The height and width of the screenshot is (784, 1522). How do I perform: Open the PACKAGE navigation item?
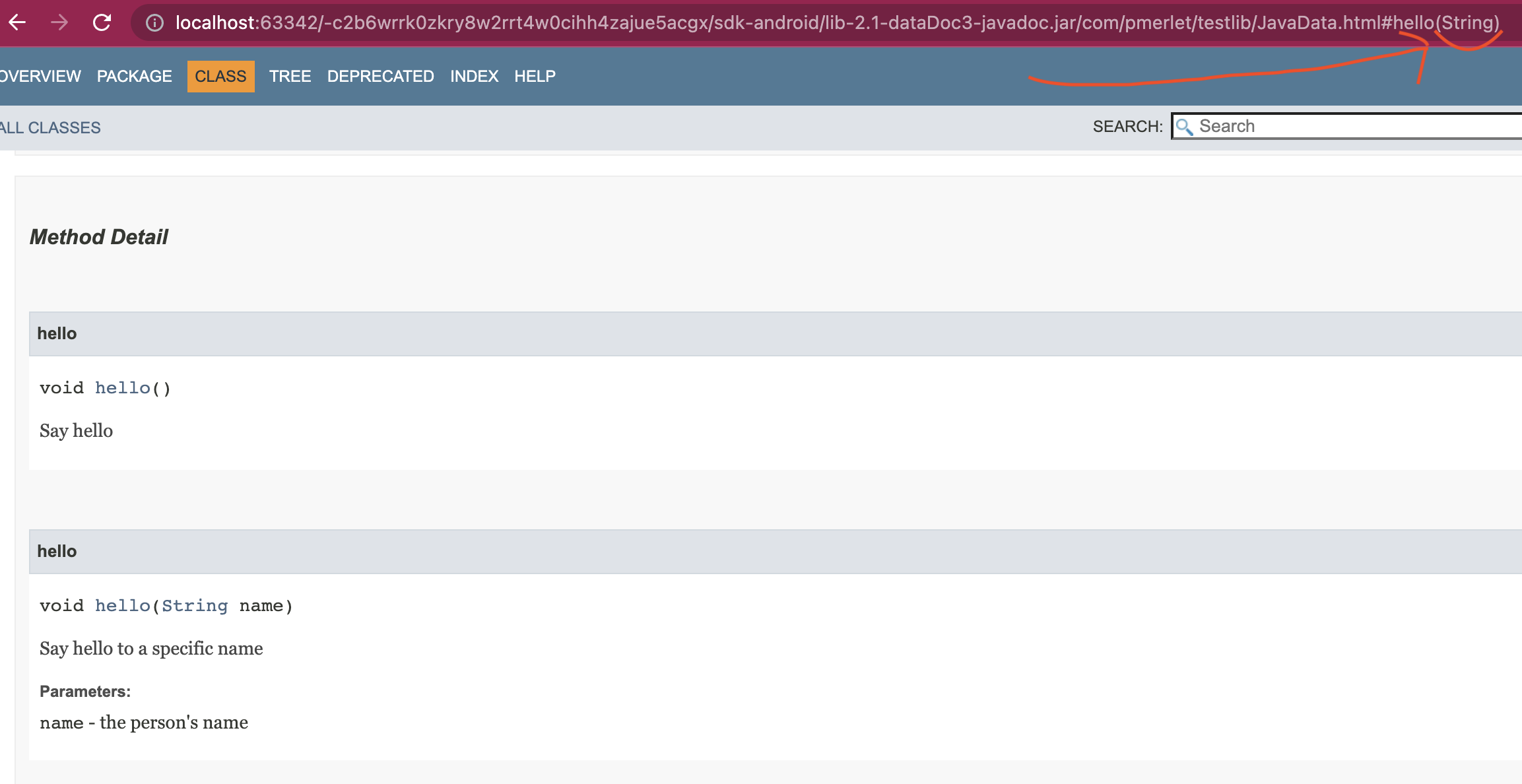135,76
